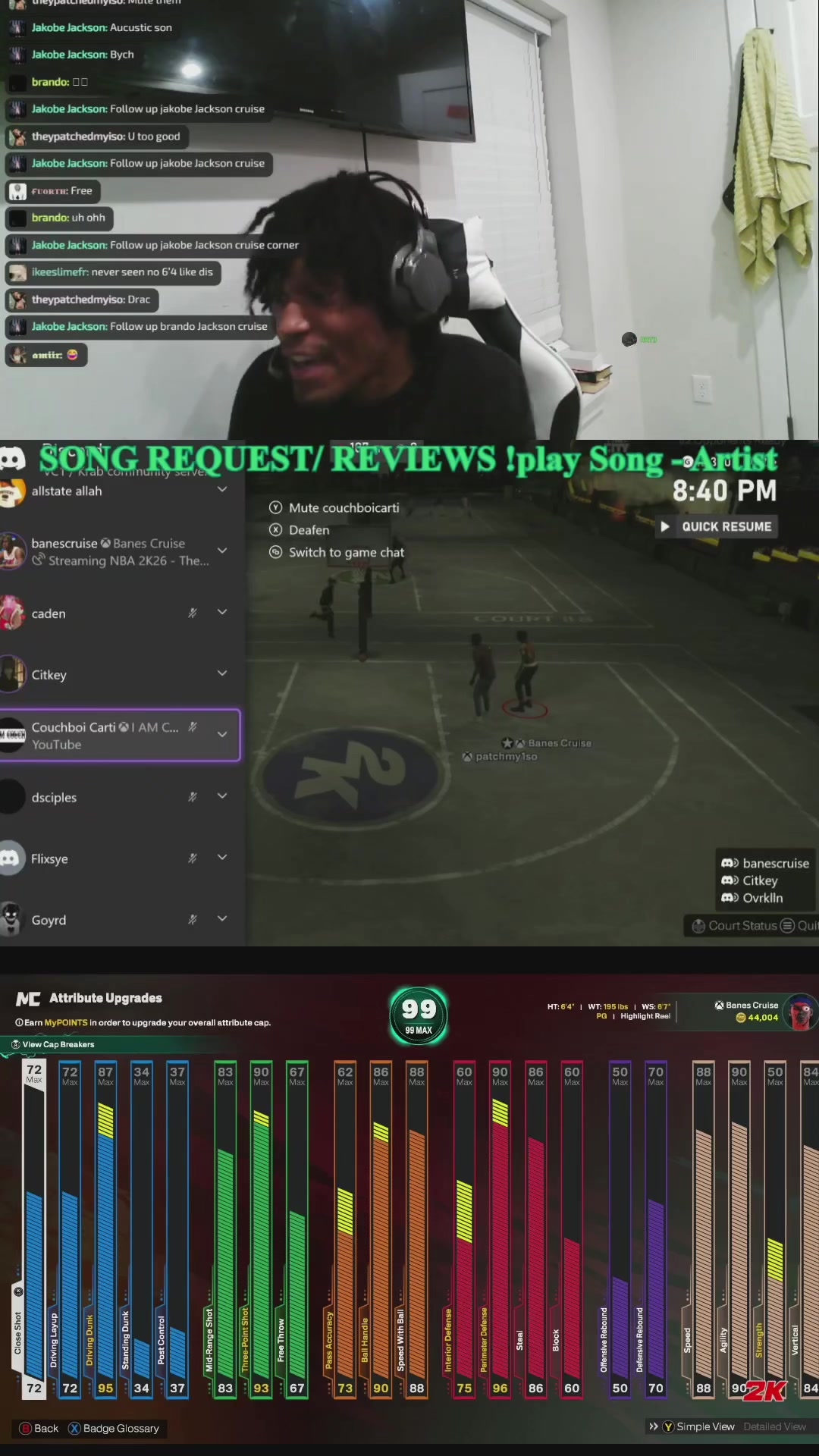Click the Switch to game chat icon
This screenshot has height=1456, width=819.
click(x=275, y=552)
